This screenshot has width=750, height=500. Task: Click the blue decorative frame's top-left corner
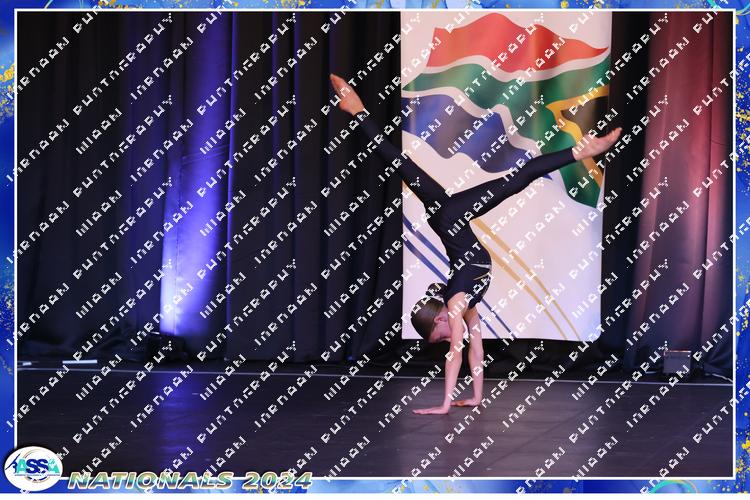coord(8,8)
